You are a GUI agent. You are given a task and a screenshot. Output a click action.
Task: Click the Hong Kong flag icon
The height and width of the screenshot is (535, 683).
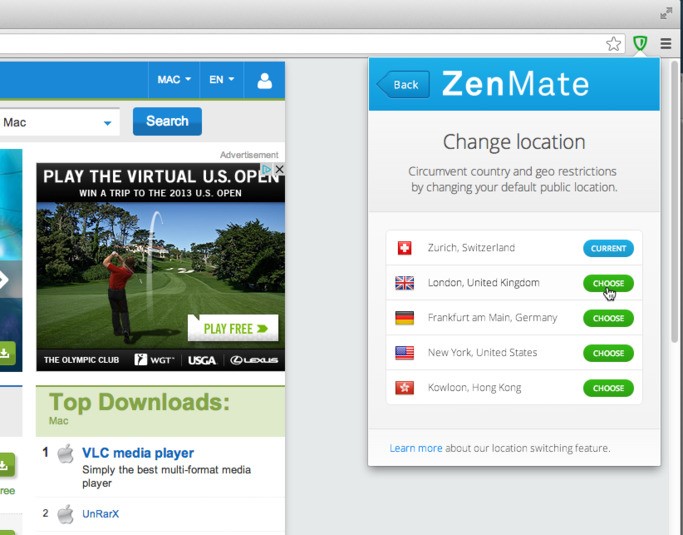tap(404, 388)
